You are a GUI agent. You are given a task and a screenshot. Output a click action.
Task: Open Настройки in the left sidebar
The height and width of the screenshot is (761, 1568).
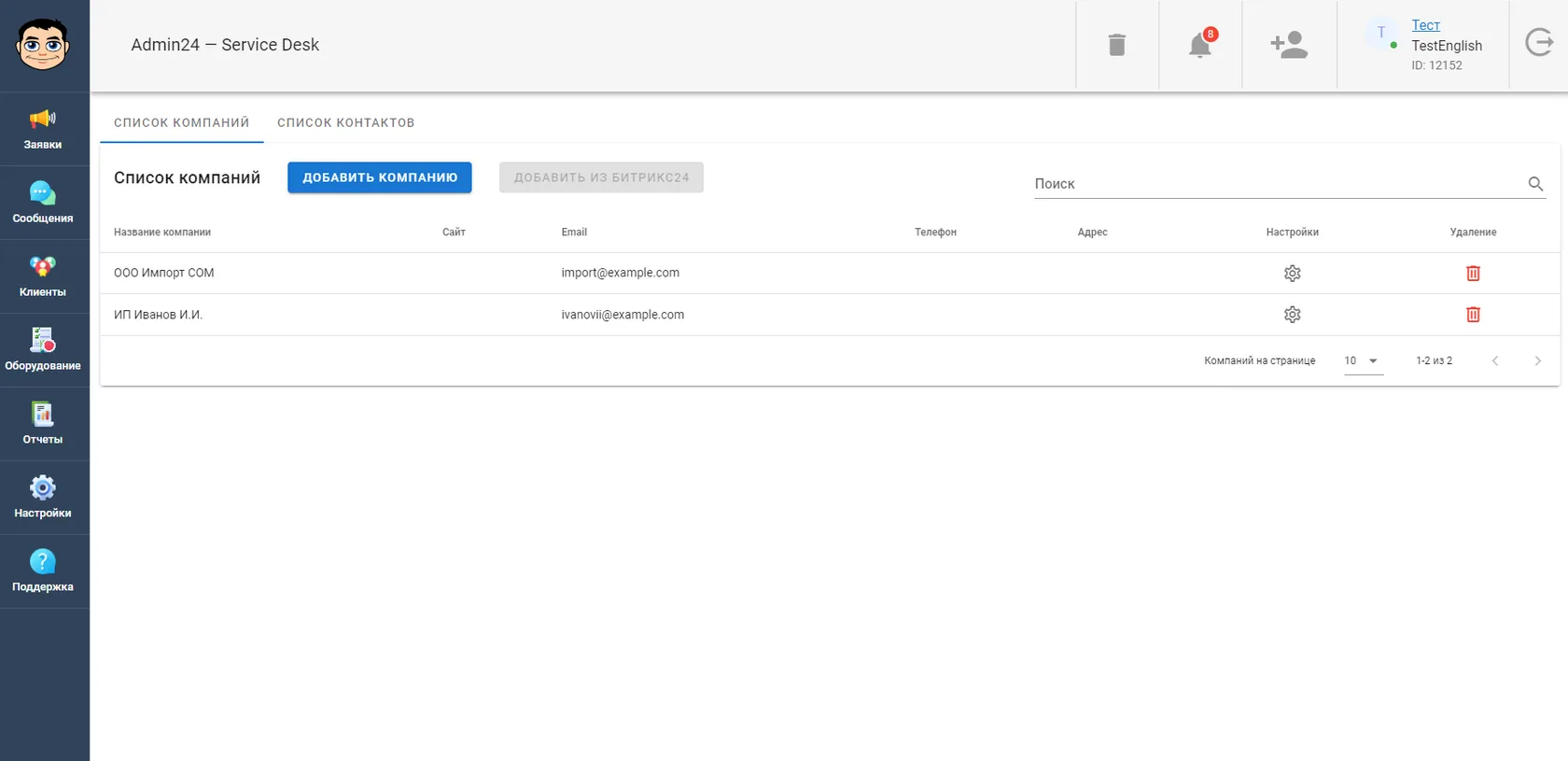tap(44, 498)
